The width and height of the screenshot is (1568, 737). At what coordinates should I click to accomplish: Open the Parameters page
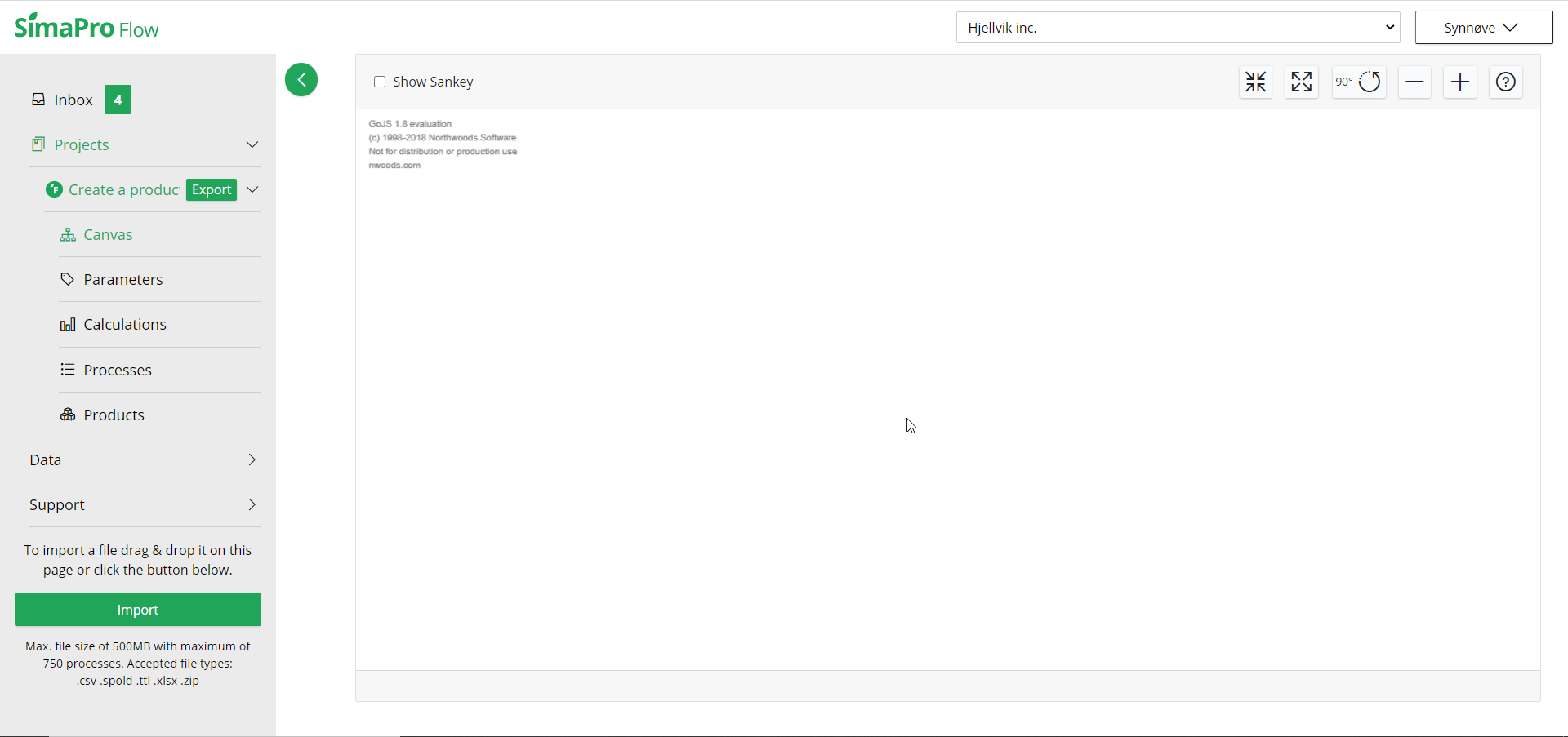(x=123, y=279)
